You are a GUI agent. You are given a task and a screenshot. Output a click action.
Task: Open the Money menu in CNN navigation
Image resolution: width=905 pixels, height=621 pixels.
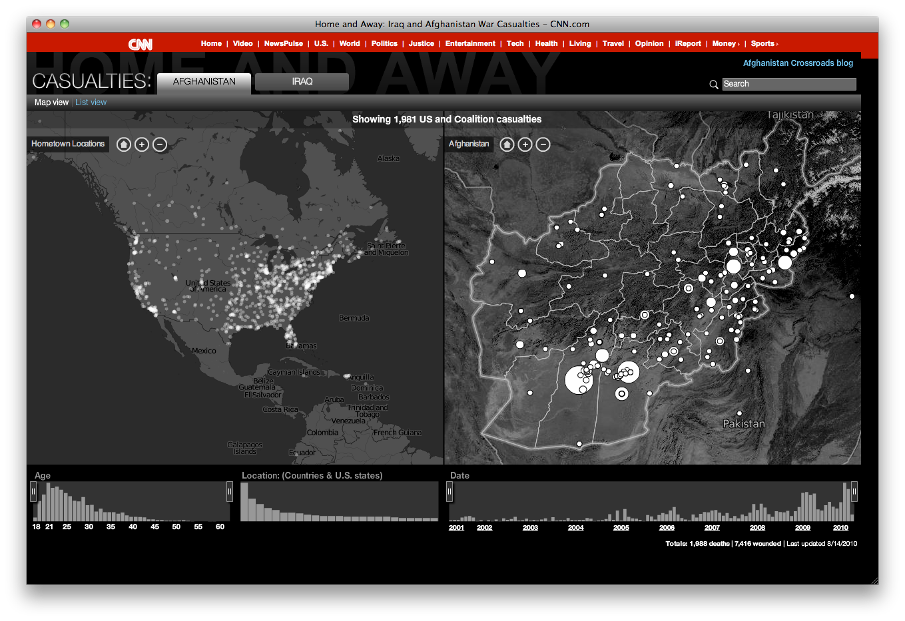click(724, 44)
